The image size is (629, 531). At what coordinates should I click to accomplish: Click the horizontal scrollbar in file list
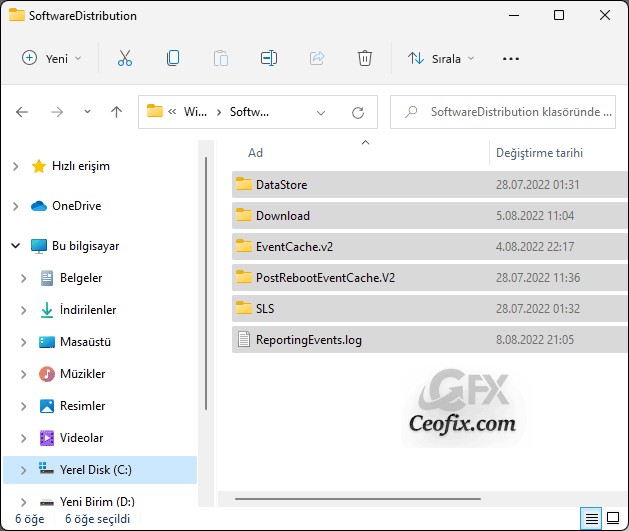pos(358,499)
